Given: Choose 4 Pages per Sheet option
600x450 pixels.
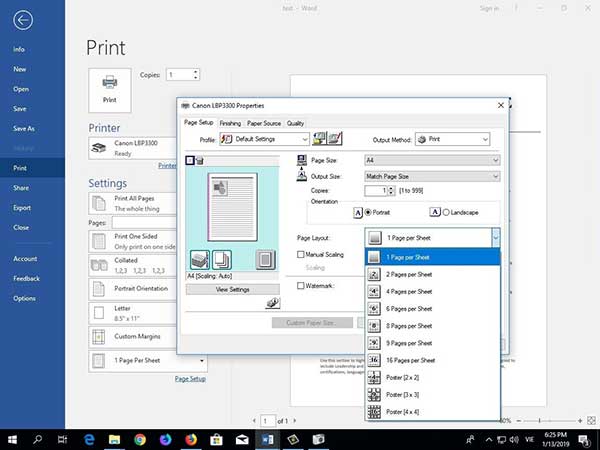Looking at the screenshot, I should [433, 292].
